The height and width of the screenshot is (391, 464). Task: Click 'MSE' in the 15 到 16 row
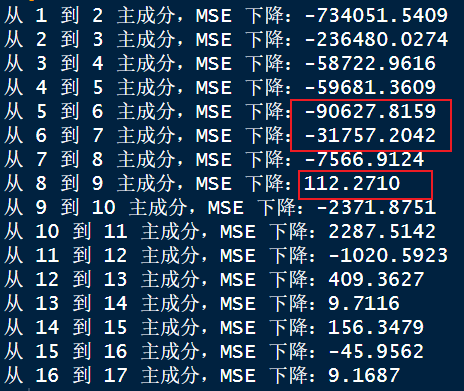pos(238,351)
